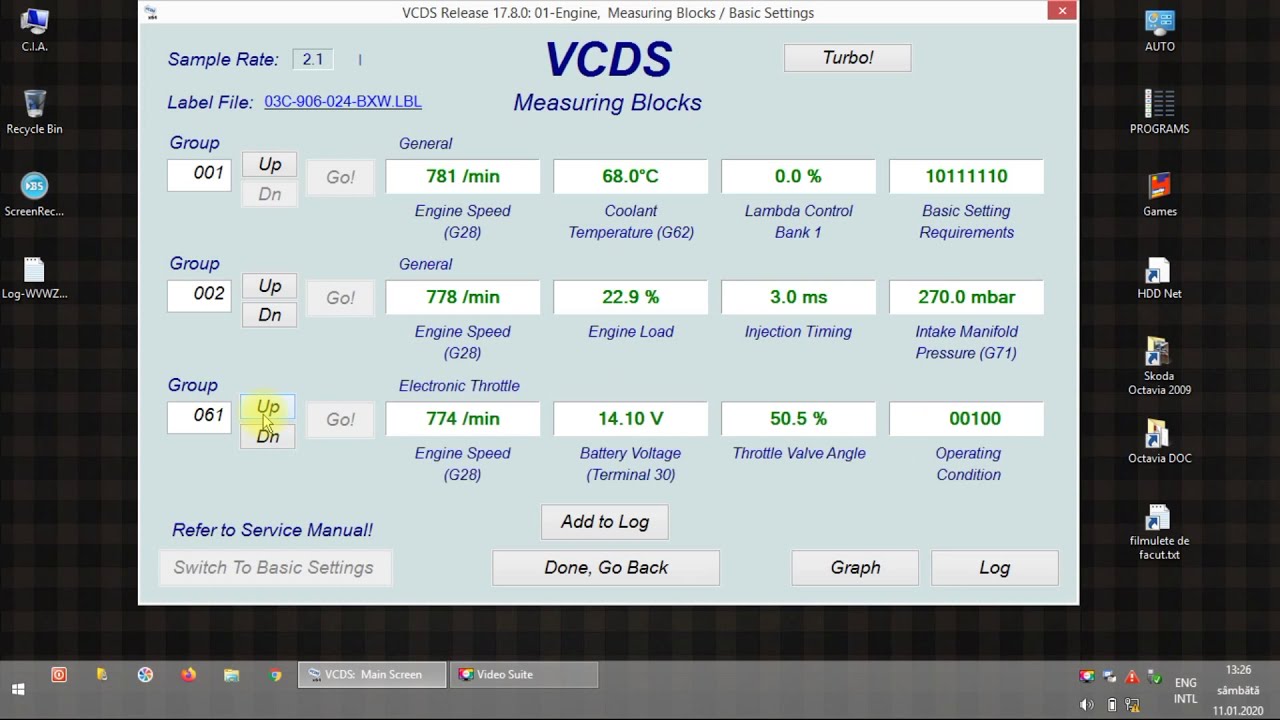Screen dimensions: 1280x720
Task: Click Up for Group 061
Action: pos(268,408)
